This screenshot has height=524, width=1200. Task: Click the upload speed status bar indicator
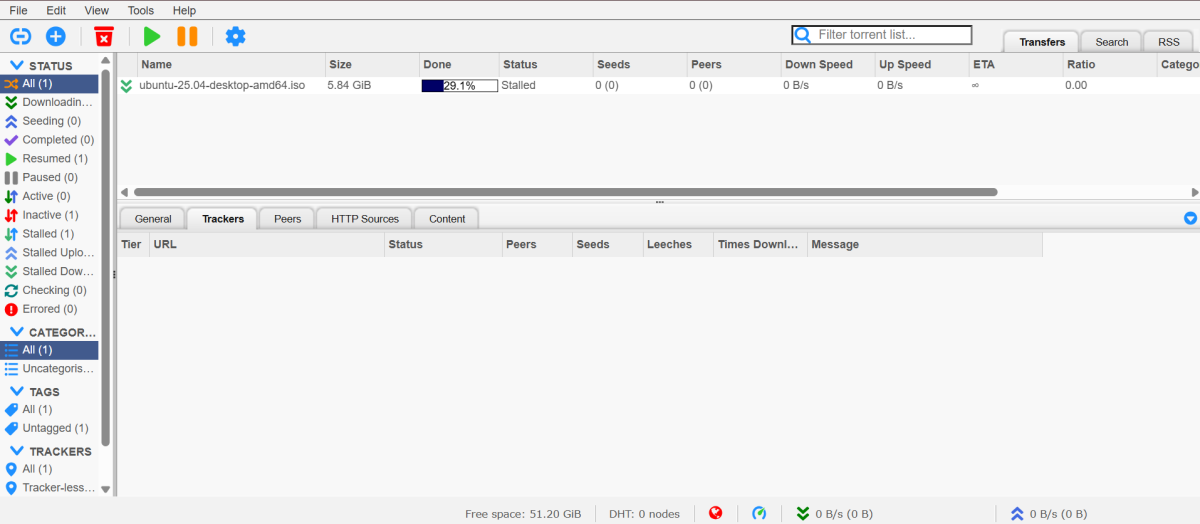1049,514
